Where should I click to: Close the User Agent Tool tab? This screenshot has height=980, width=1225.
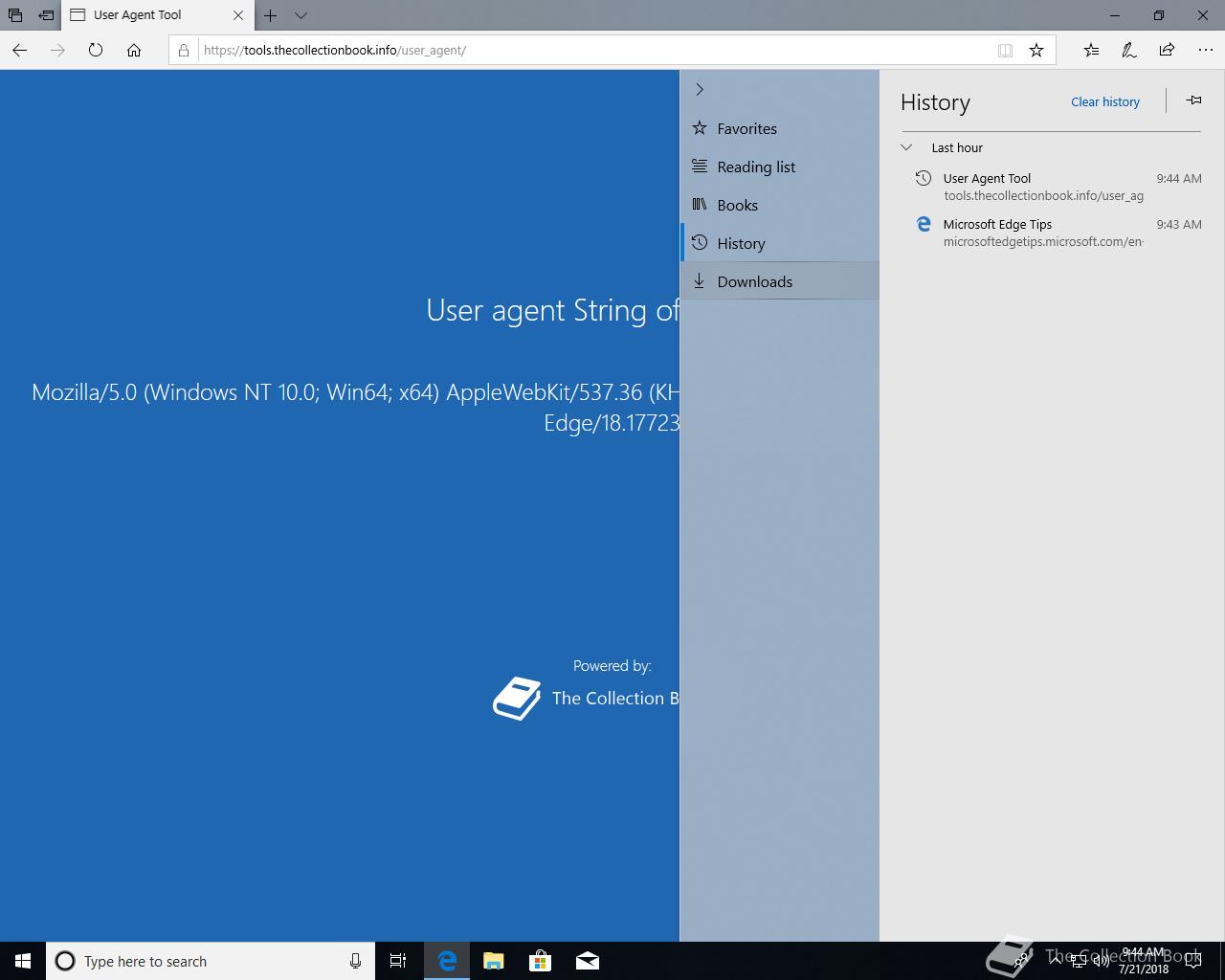238,15
